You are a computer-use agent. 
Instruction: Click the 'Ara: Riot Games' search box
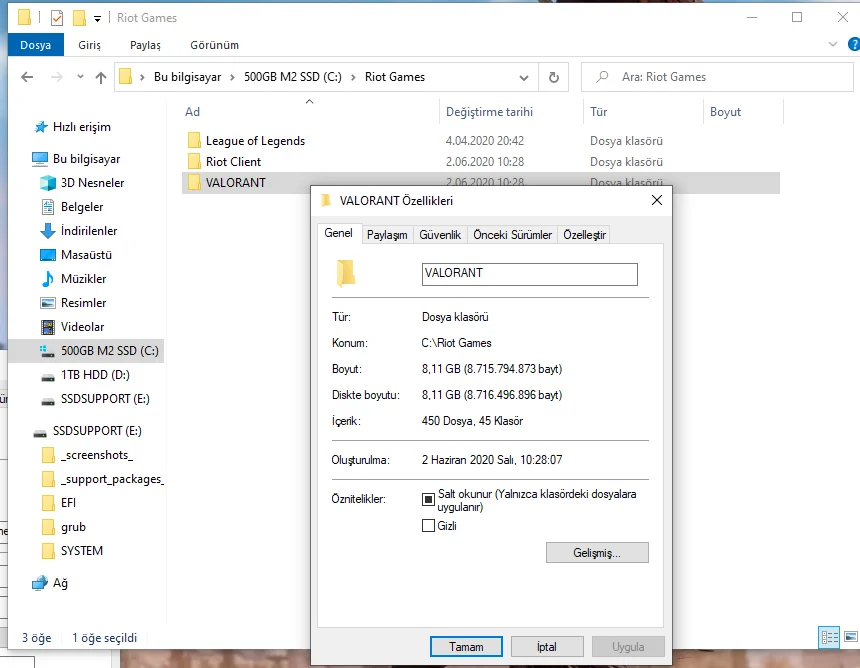pyautogui.click(x=718, y=77)
